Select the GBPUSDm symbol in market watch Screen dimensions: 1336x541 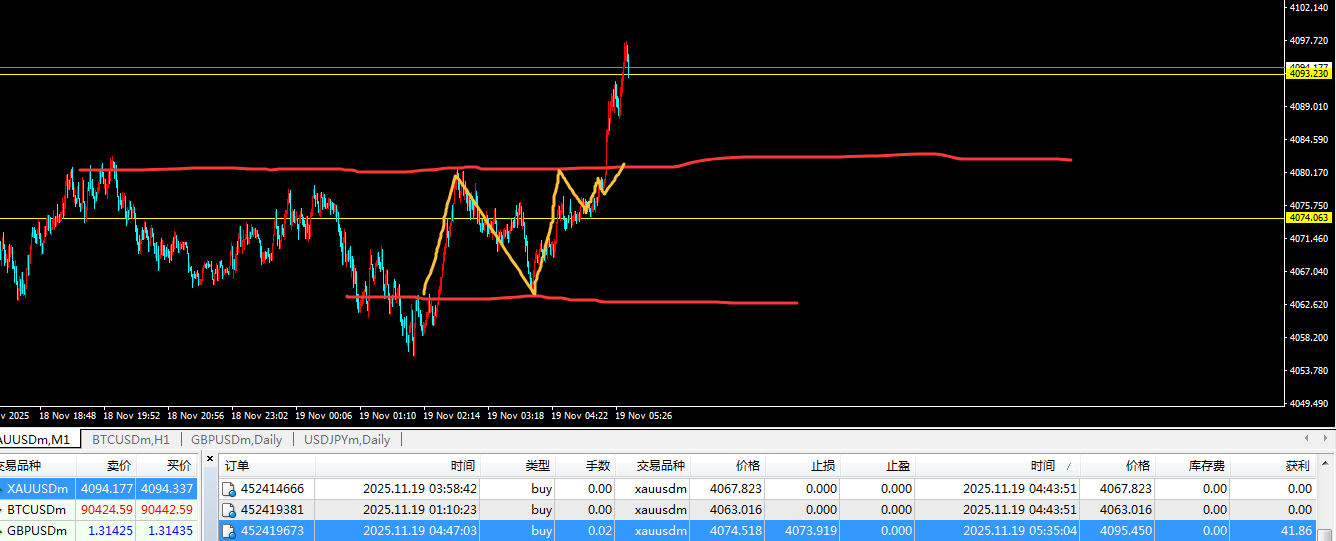pos(37,531)
